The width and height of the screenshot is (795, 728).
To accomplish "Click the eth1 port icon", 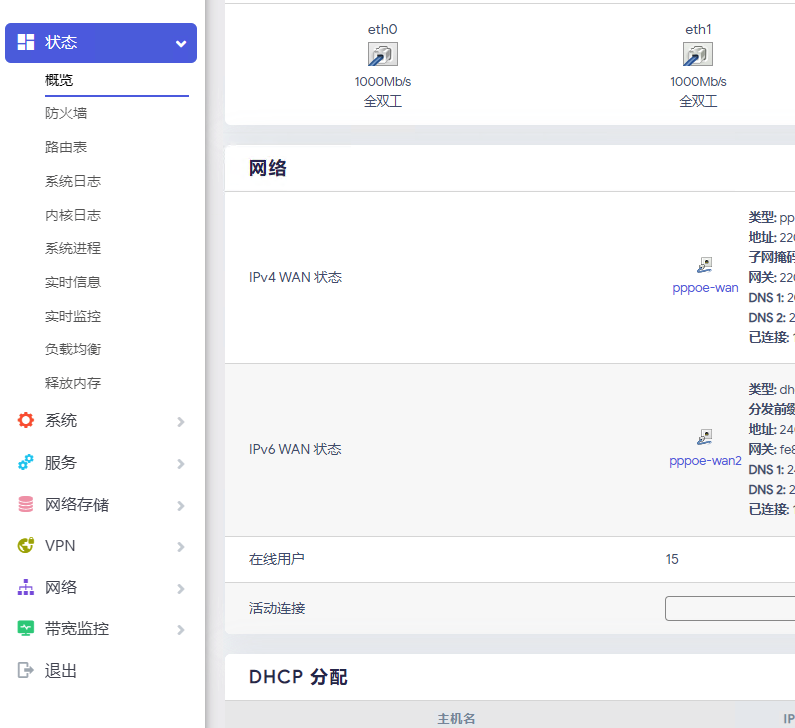I will [698, 54].
